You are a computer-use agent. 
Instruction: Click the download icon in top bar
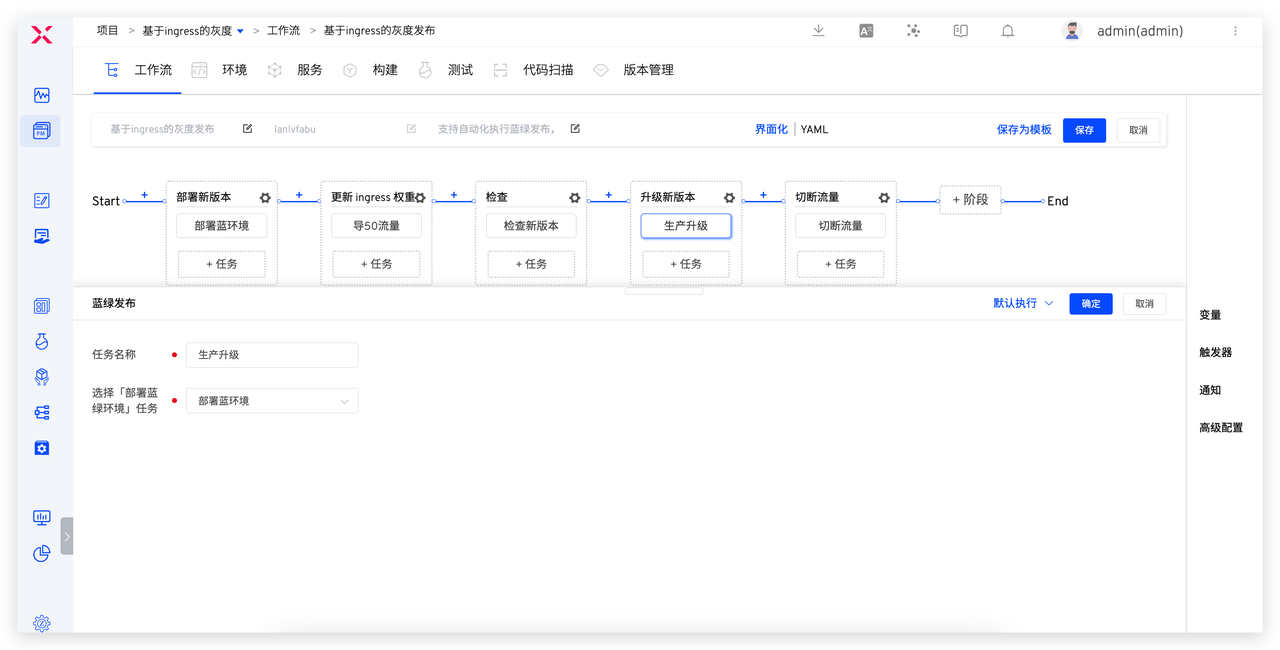[818, 31]
